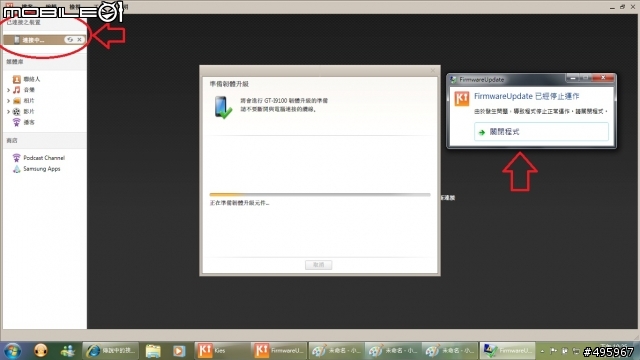Switch to FirmwareU... taskbar button with Kies icon
The height and width of the screenshot is (360, 640).
pos(279,351)
